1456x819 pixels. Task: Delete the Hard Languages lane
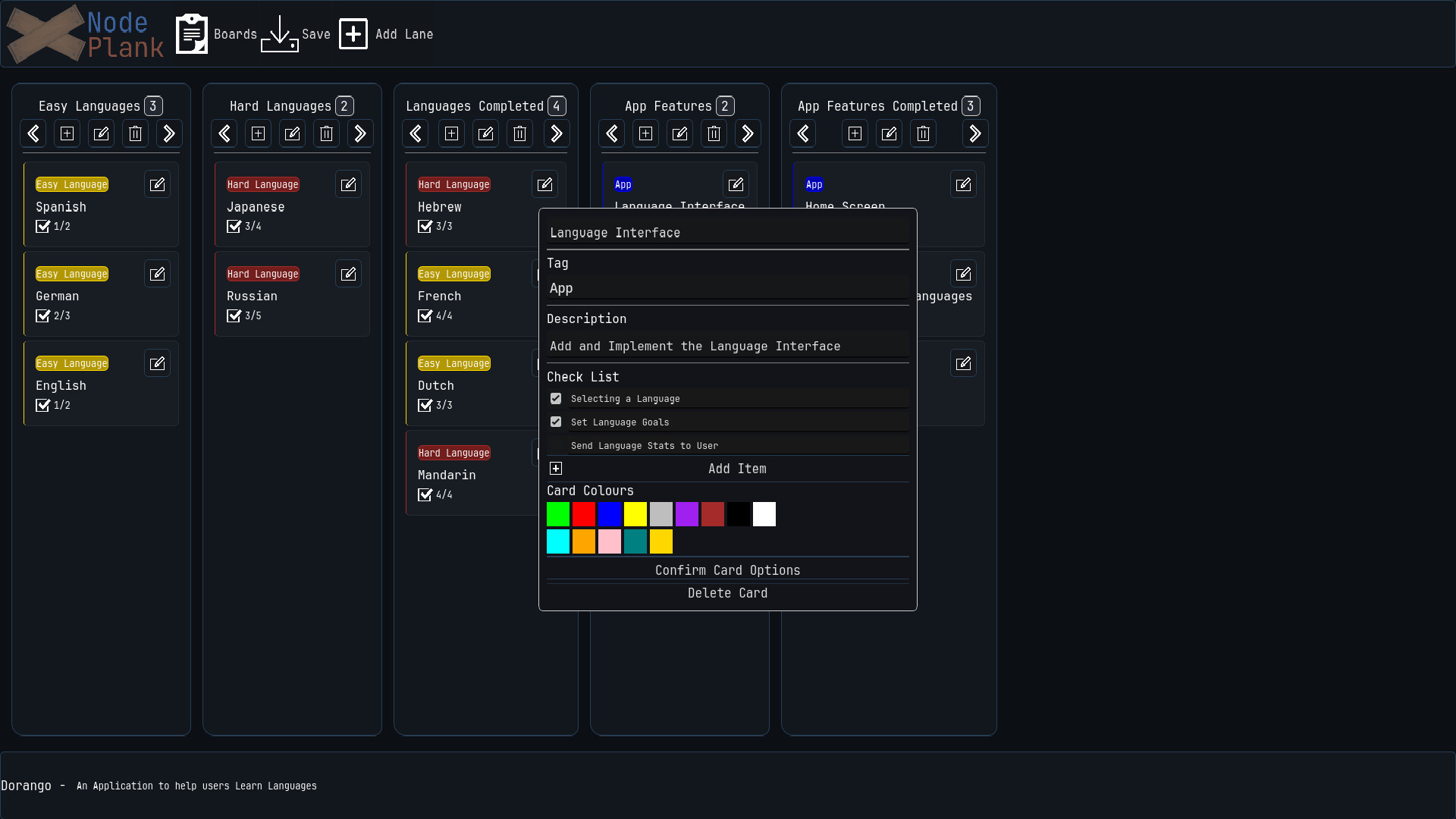[327, 133]
